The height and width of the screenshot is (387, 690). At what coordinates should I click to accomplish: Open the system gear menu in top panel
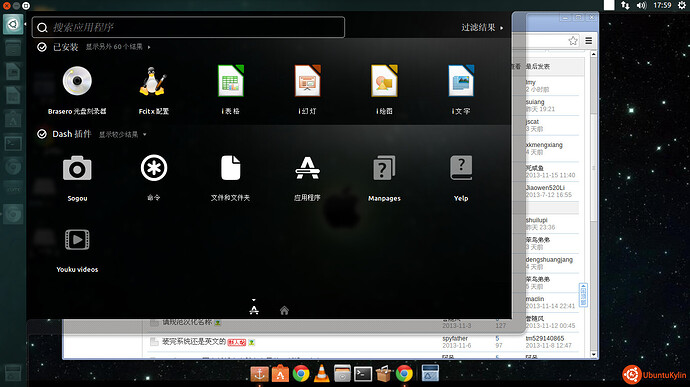click(682, 5)
